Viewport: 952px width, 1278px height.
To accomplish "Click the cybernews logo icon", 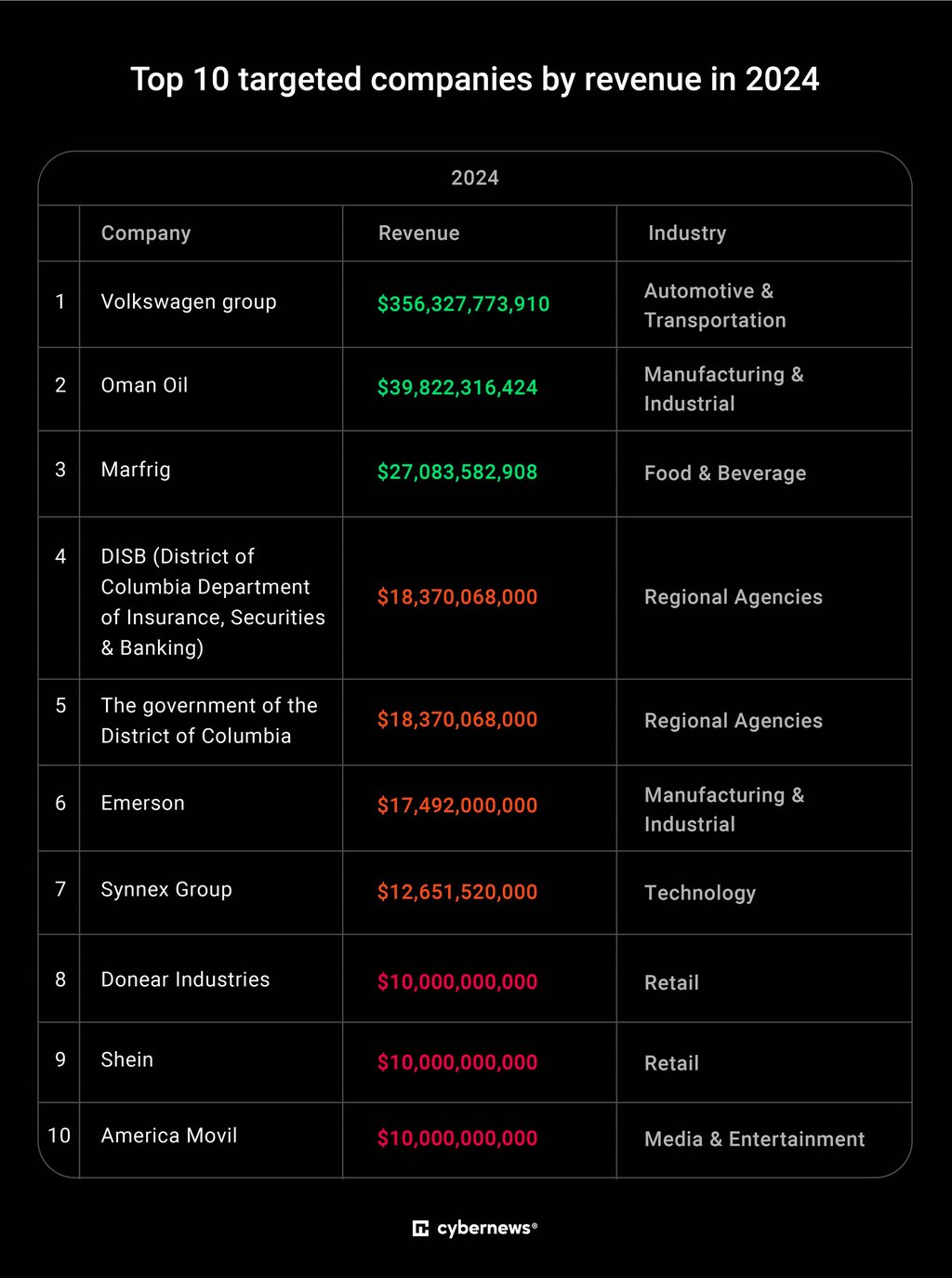I will point(420,1229).
